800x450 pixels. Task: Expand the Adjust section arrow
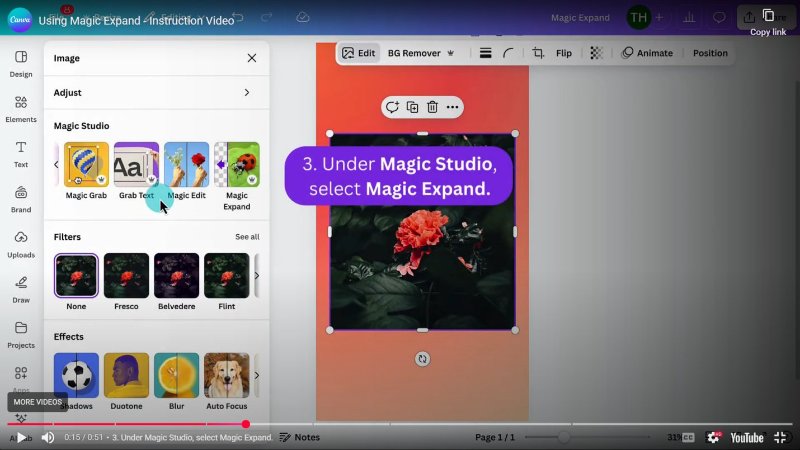247,93
